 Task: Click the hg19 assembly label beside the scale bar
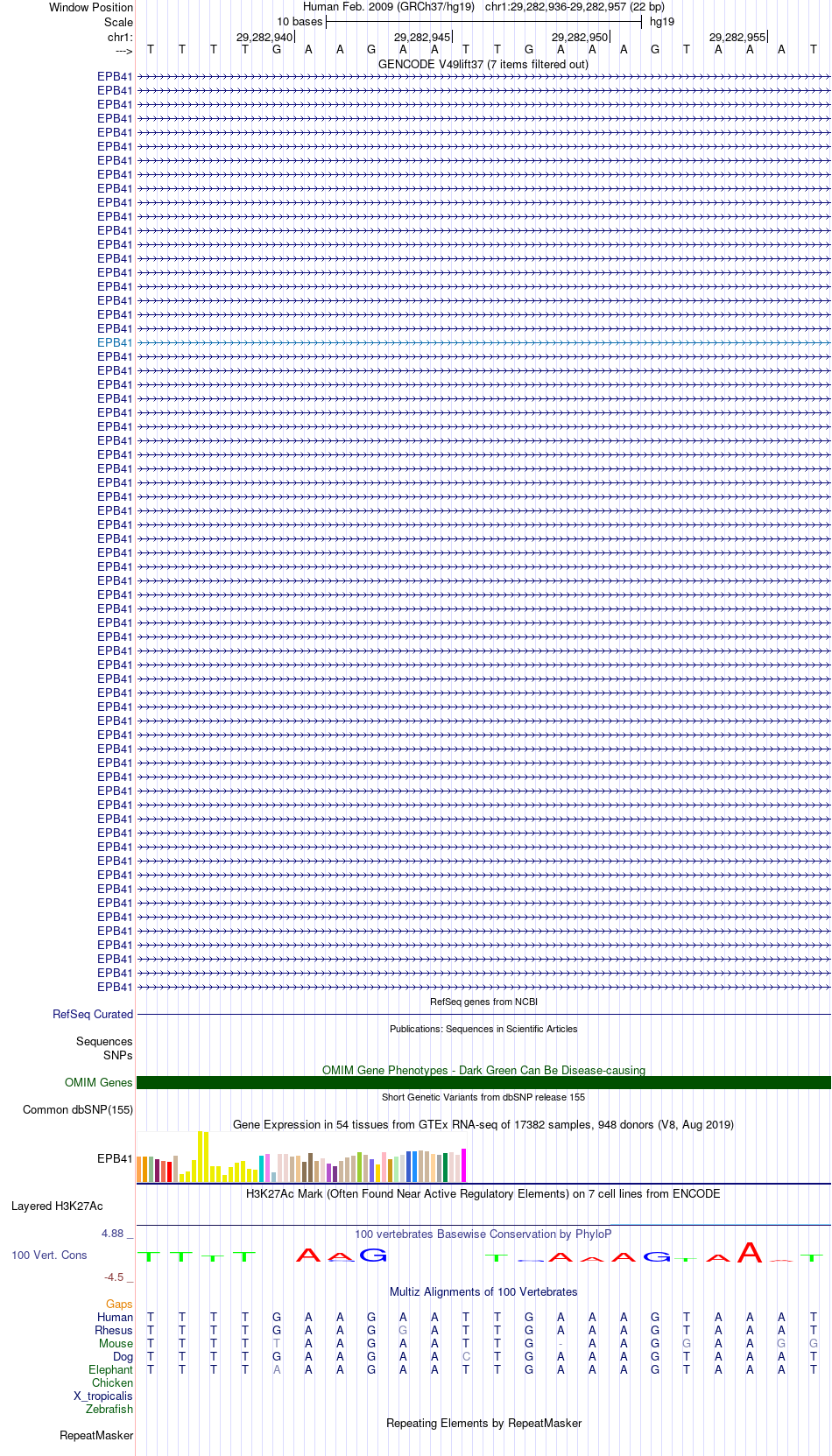pyautogui.click(x=662, y=22)
